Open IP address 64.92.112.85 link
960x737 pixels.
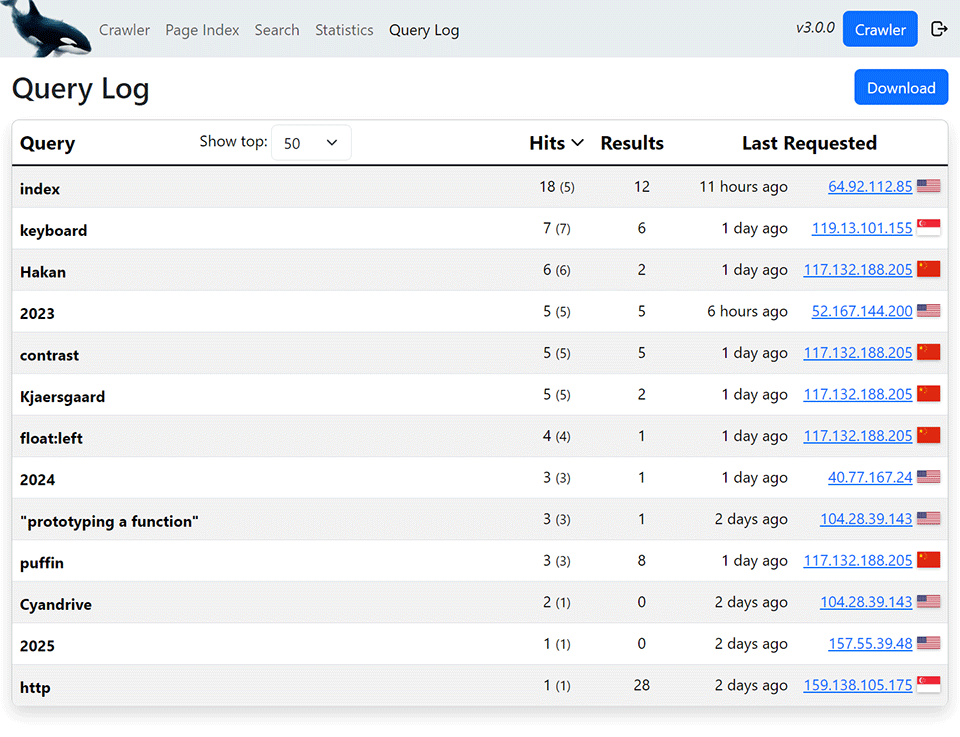click(x=870, y=187)
